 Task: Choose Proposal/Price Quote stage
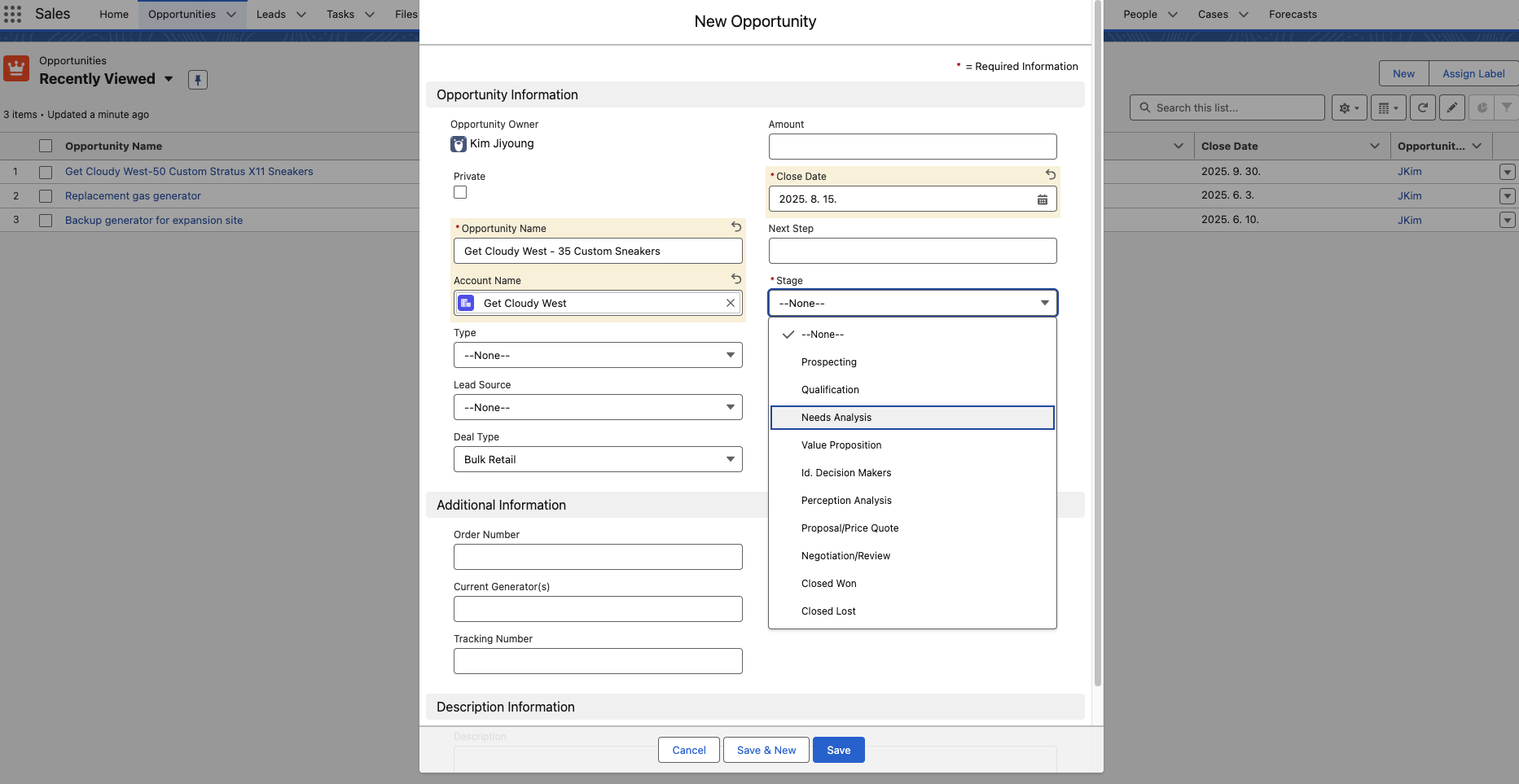coord(913,528)
